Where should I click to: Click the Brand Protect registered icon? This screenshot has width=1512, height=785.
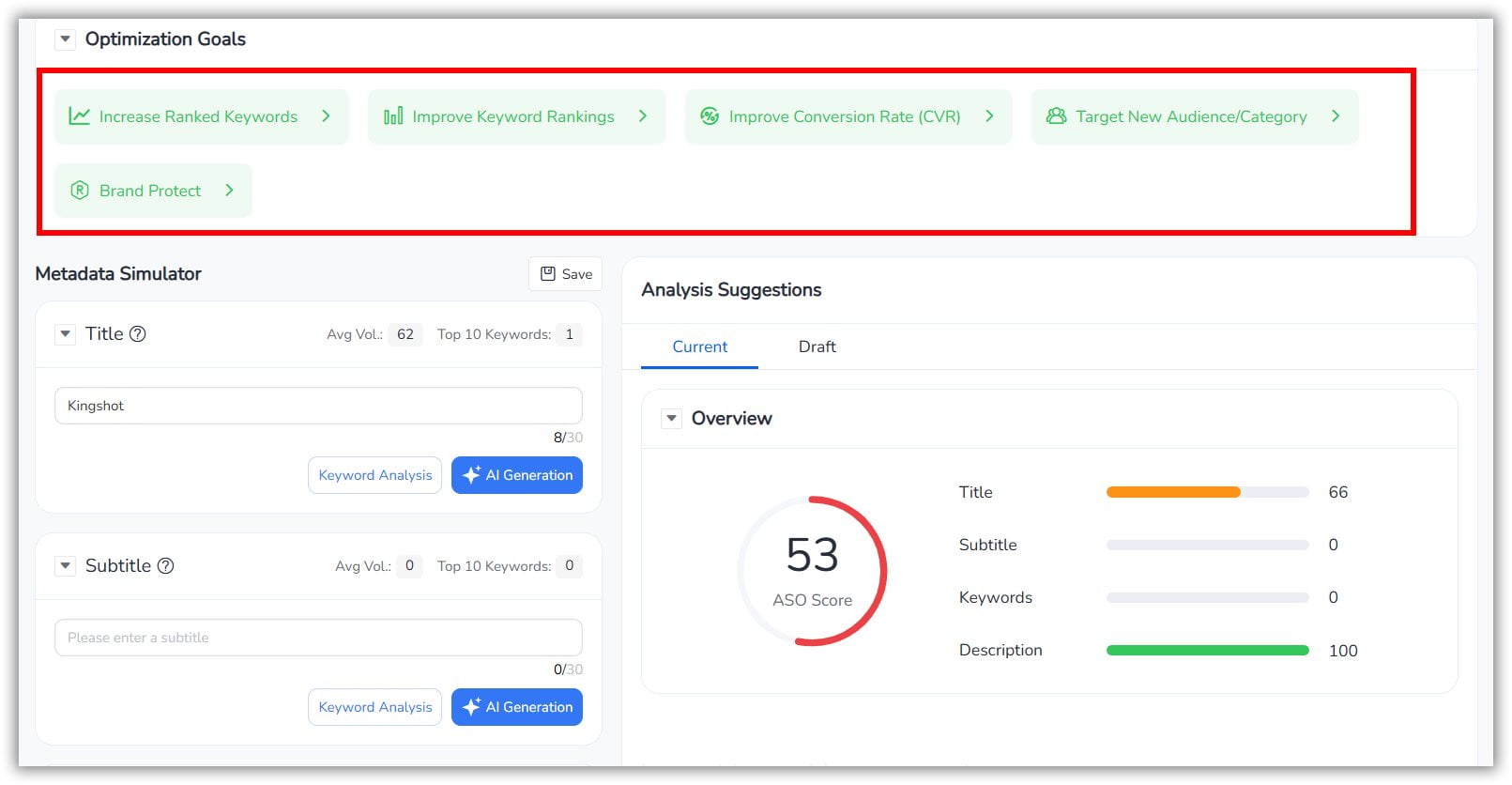click(x=80, y=191)
